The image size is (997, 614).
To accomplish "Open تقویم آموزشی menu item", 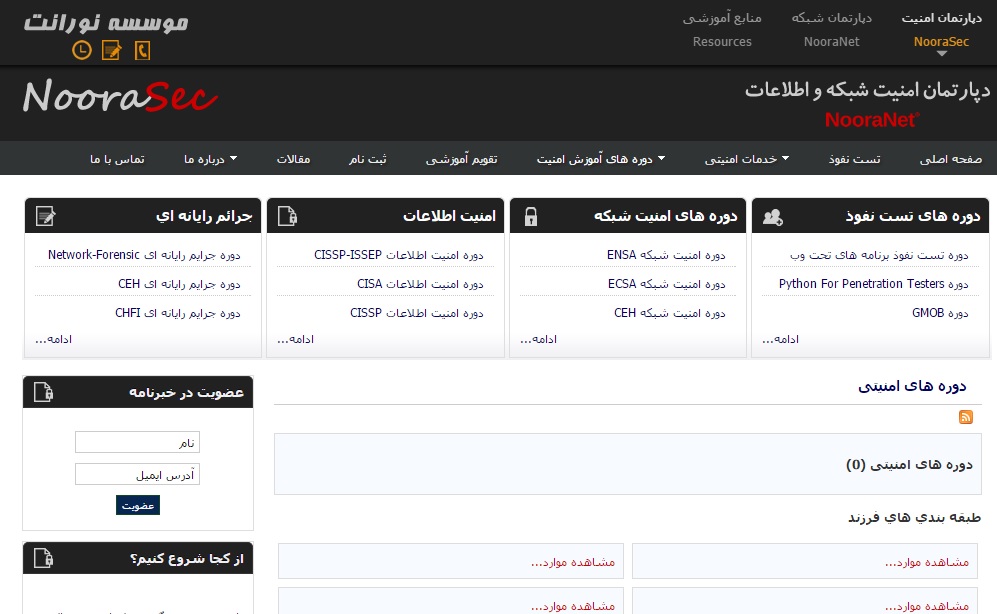I will pos(462,159).
